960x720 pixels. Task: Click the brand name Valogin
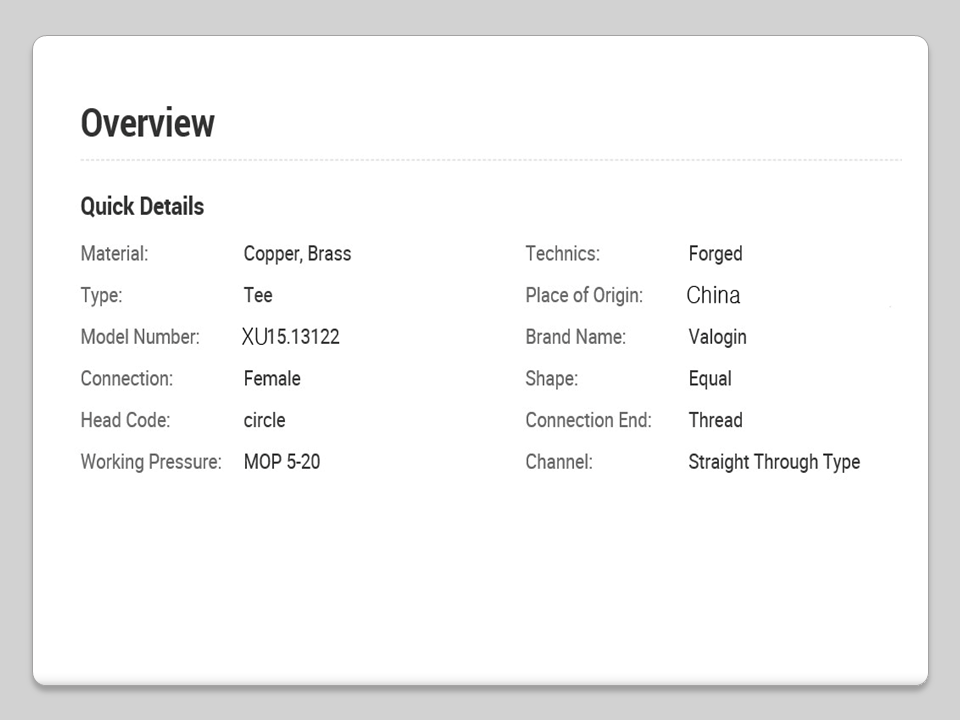point(717,337)
